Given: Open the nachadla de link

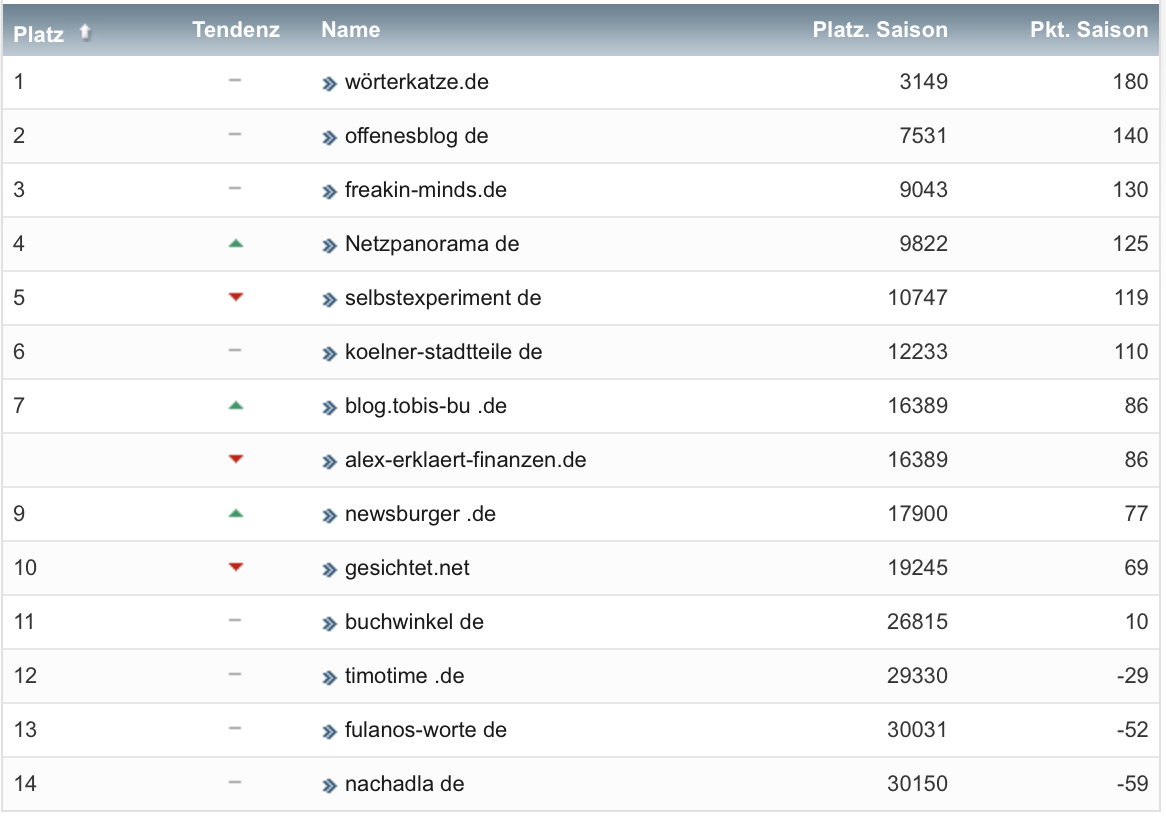Looking at the screenshot, I should point(405,784).
